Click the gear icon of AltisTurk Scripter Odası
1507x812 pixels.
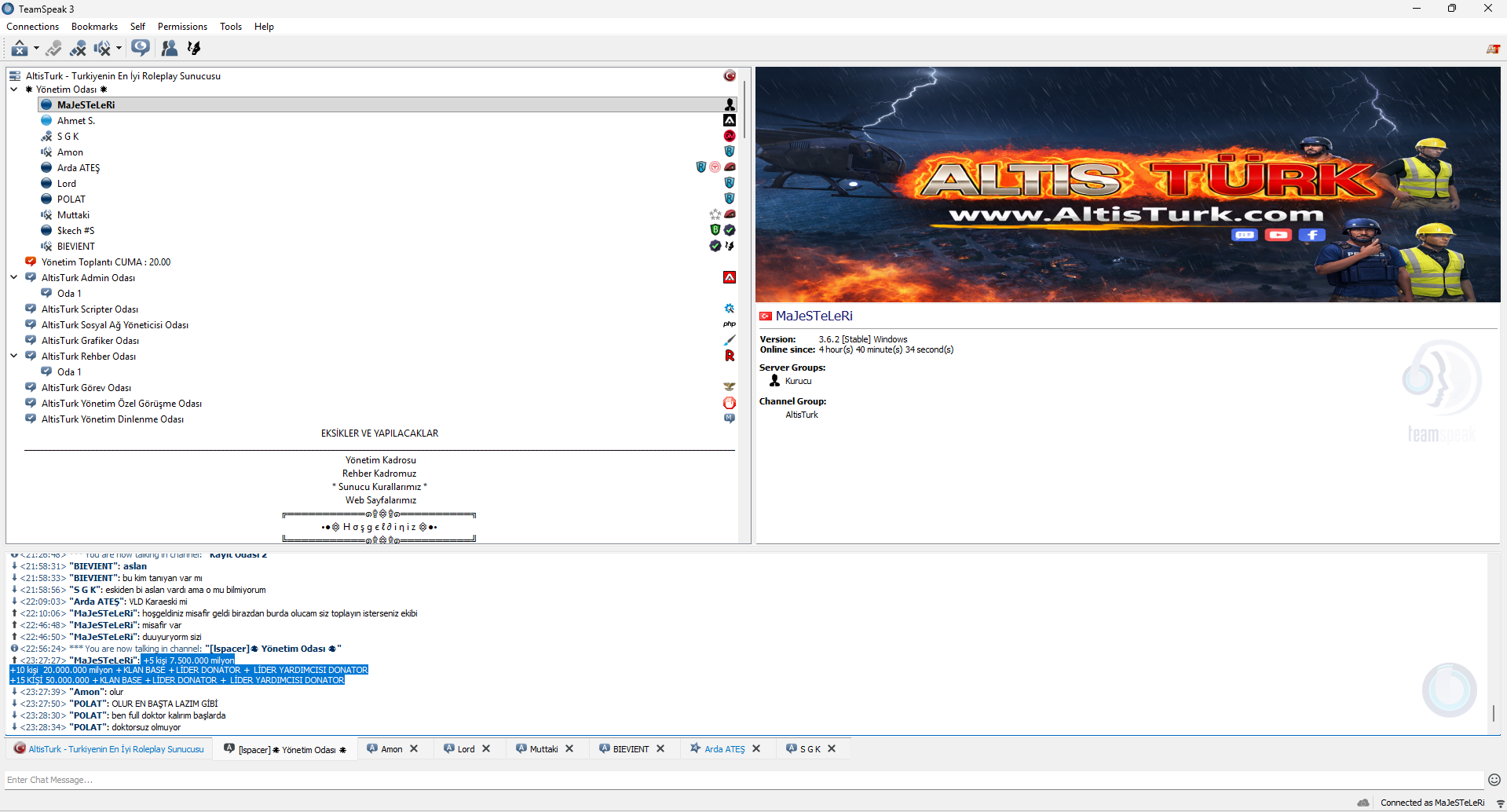click(x=730, y=309)
